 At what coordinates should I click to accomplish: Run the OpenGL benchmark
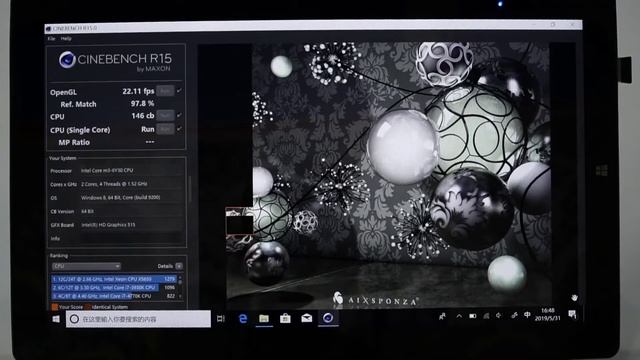[x=165, y=91]
